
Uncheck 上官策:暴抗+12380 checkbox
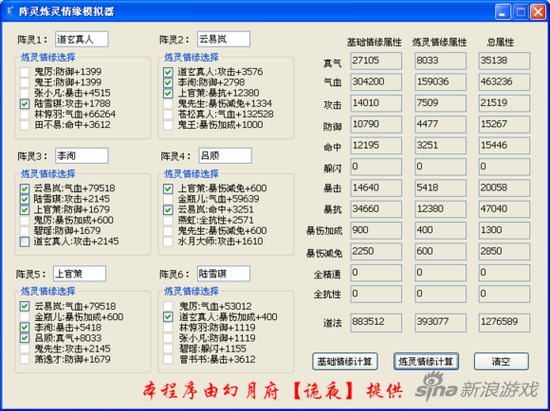(x=168, y=93)
